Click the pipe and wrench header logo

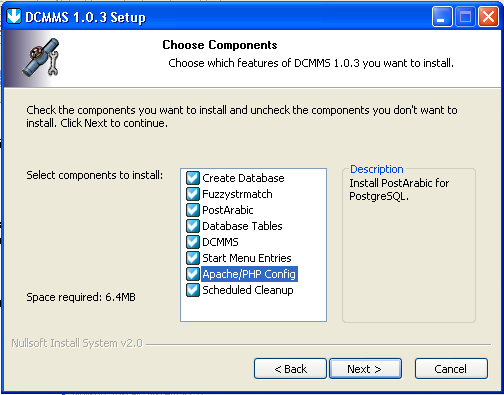click(x=41, y=57)
